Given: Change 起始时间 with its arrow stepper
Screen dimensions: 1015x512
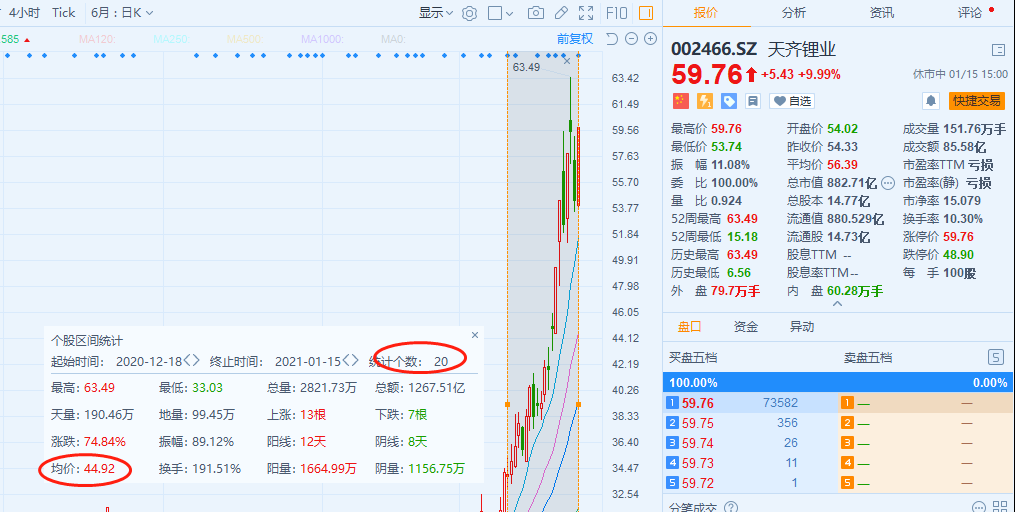Looking at the screenshot, I should 192,361.
